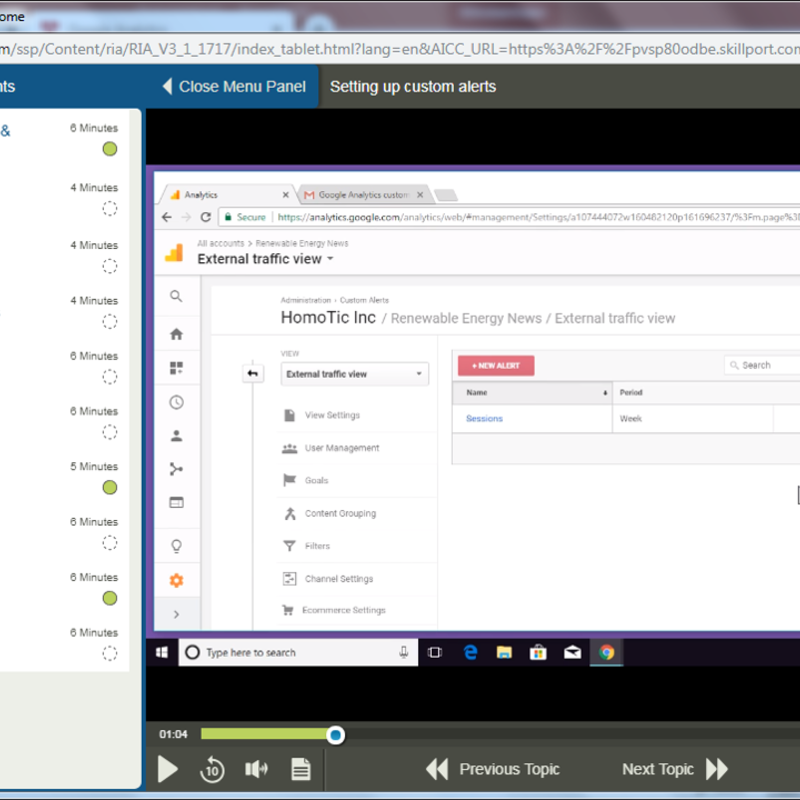
Task: Click the volume speaker icon
Action: [256, 769]
